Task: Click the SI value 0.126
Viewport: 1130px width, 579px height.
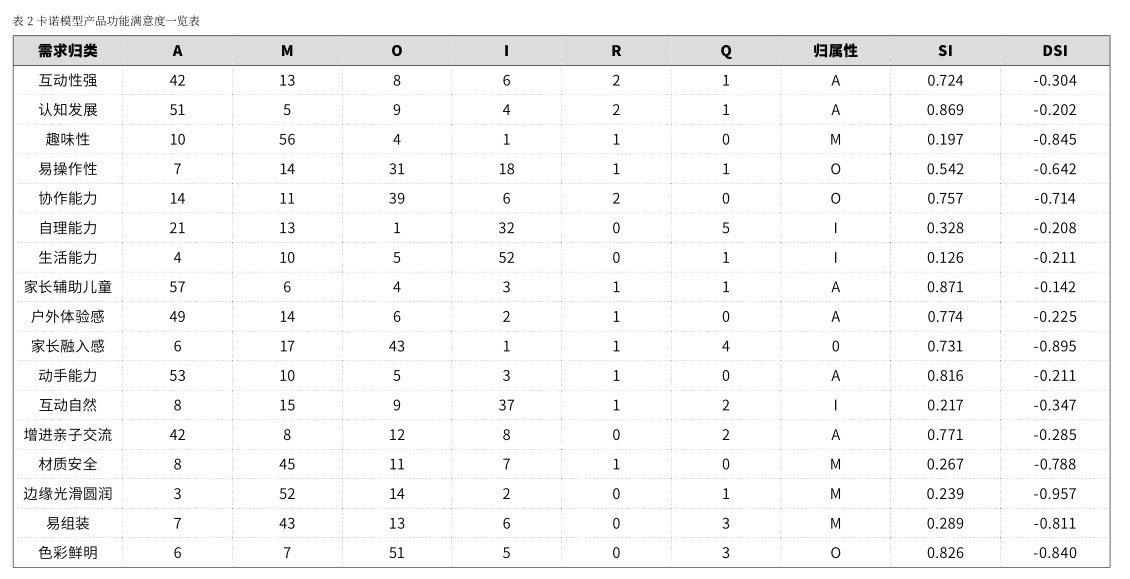Action: 945,258
